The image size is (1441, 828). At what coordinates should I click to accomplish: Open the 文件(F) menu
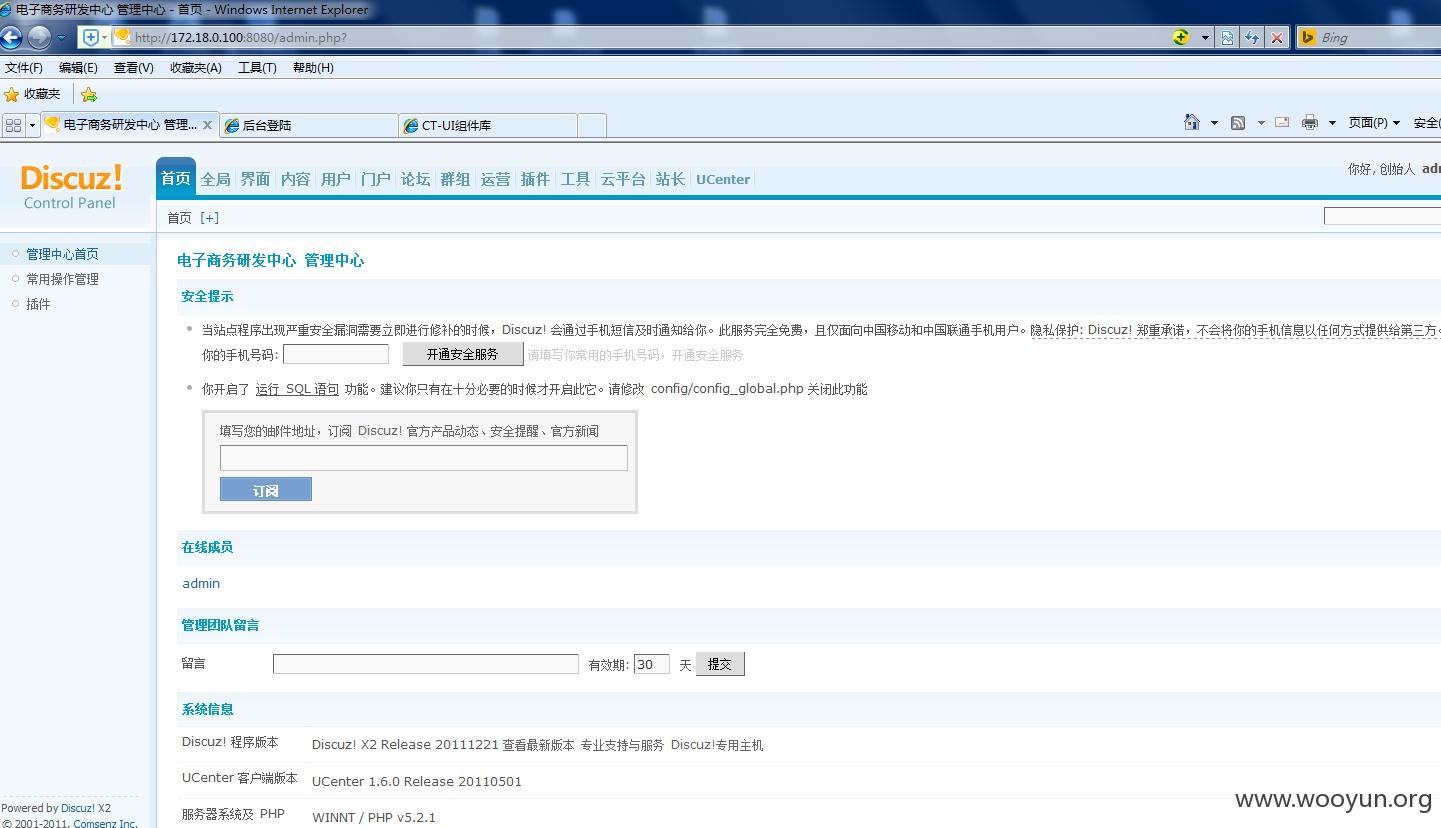[24, 68]
